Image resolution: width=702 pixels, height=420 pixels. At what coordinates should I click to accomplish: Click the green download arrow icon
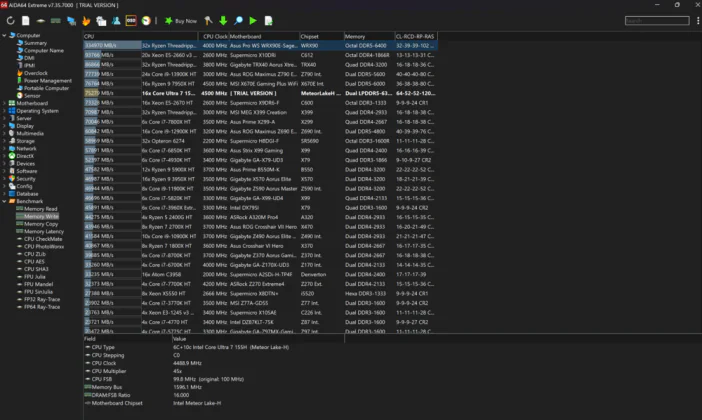click(223, 21)
